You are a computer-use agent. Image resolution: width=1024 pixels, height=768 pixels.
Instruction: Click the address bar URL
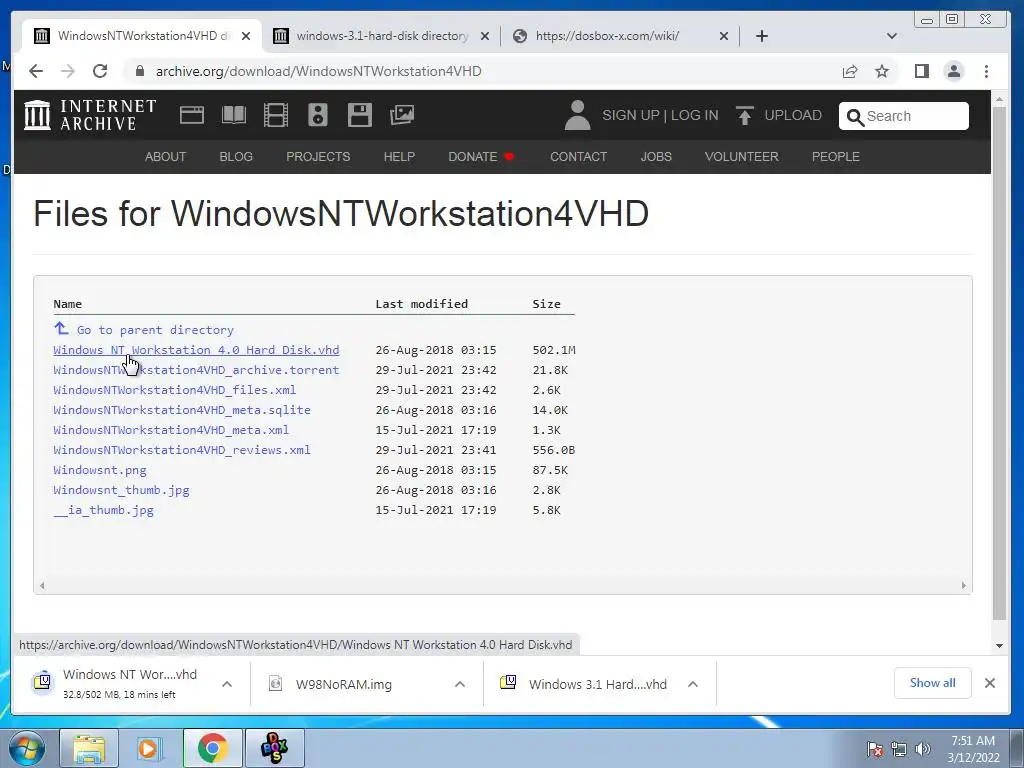(x=318, y=71)
